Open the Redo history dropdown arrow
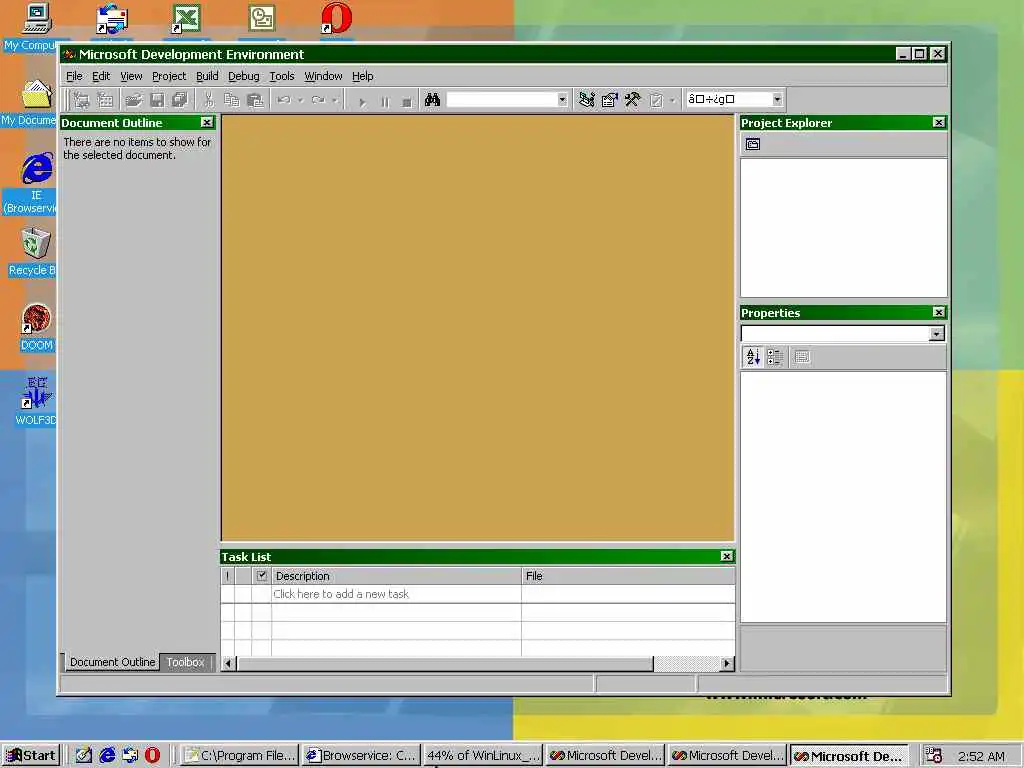The width and height of the screenshot is (1024, 768). (x=334, y=100)
